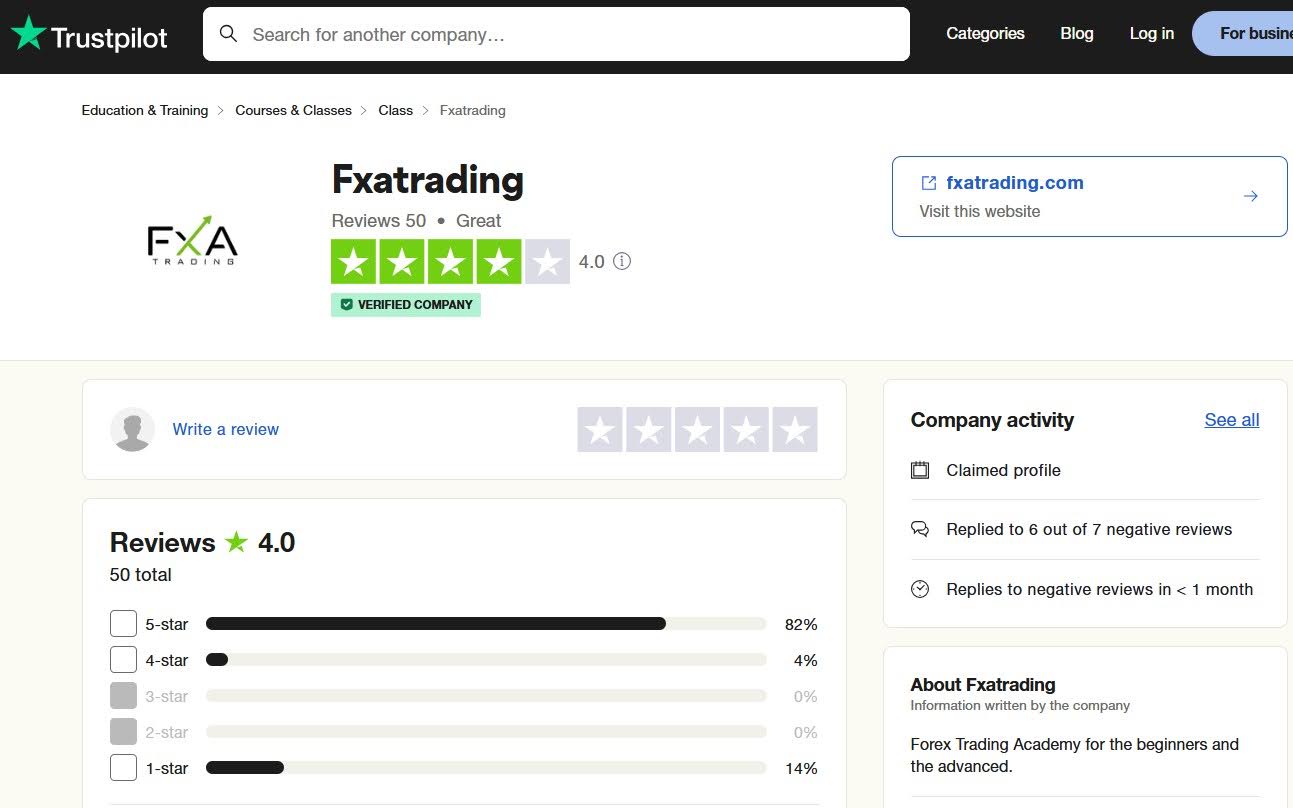Open the Categories menu
Viewport: 1293px width, 808px height.
pos(985,33)
